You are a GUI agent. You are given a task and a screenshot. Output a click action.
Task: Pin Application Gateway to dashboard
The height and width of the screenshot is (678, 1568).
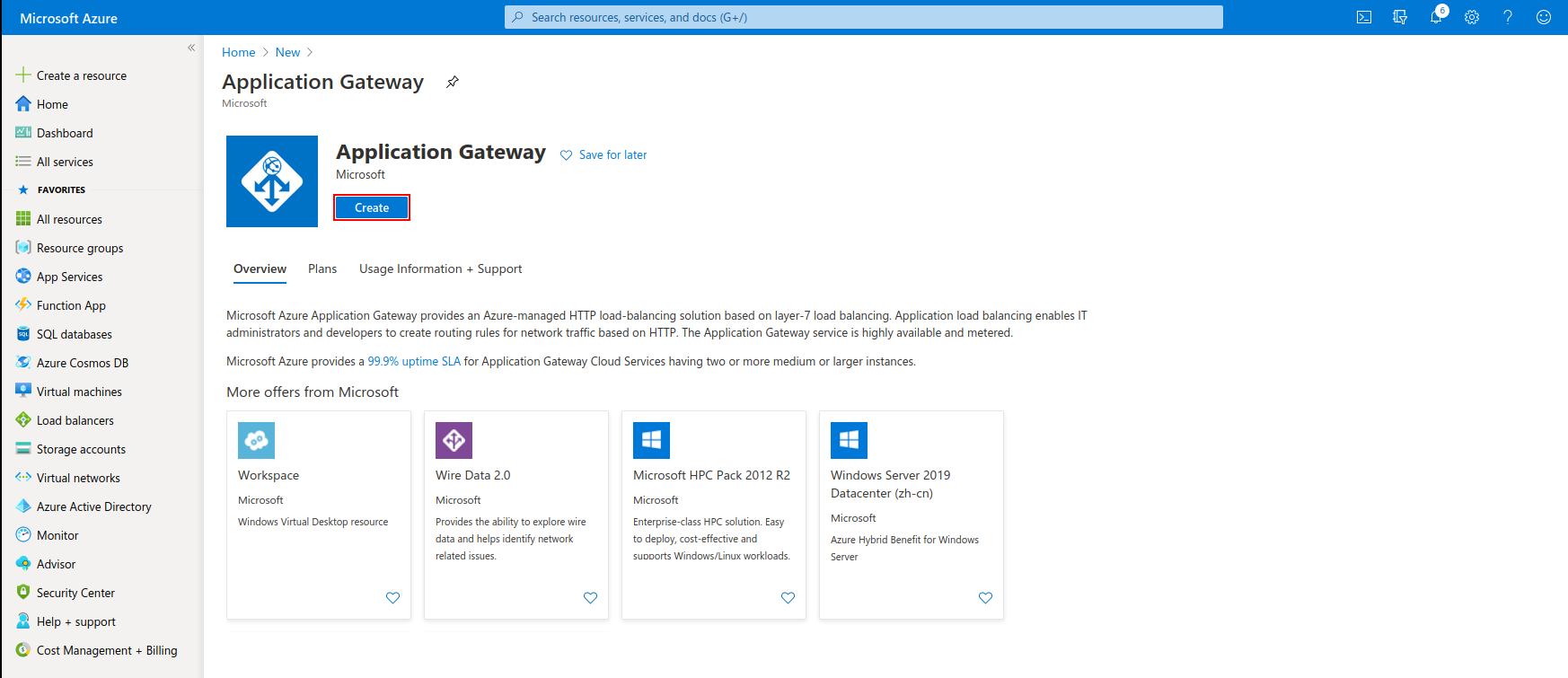pos(453,82)
